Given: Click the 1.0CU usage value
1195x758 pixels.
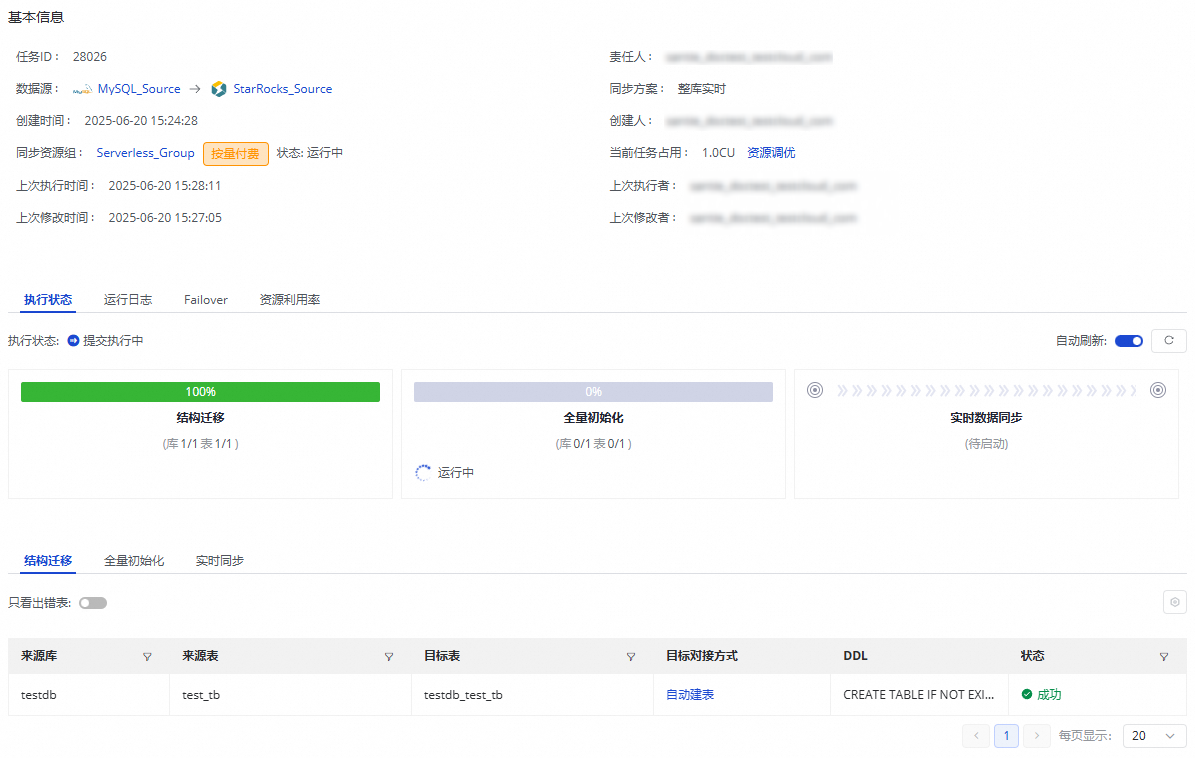Looking at the screenshot, I should pos(718,153).
